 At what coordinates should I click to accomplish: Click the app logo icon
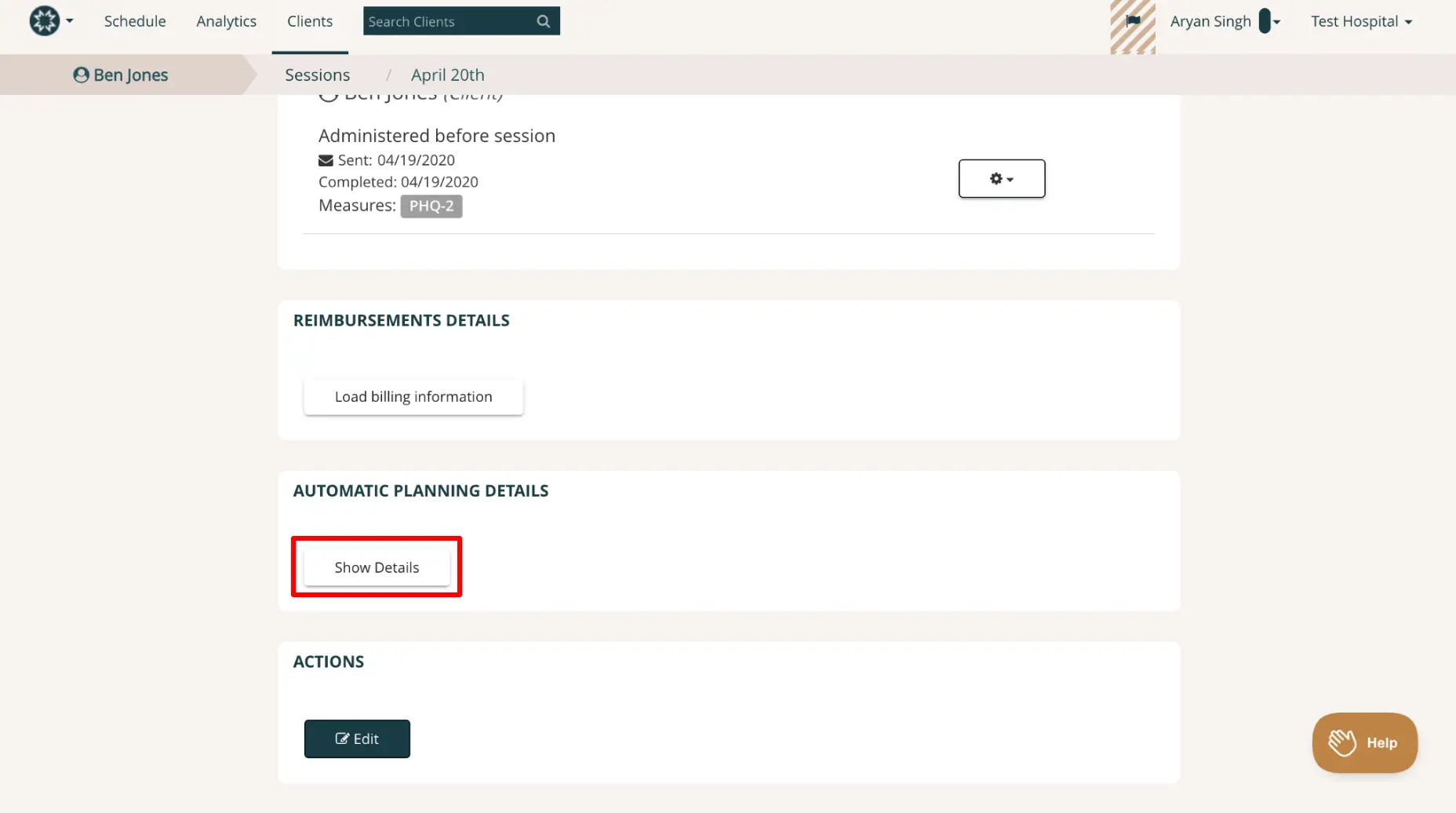click(x=45, y=21)
